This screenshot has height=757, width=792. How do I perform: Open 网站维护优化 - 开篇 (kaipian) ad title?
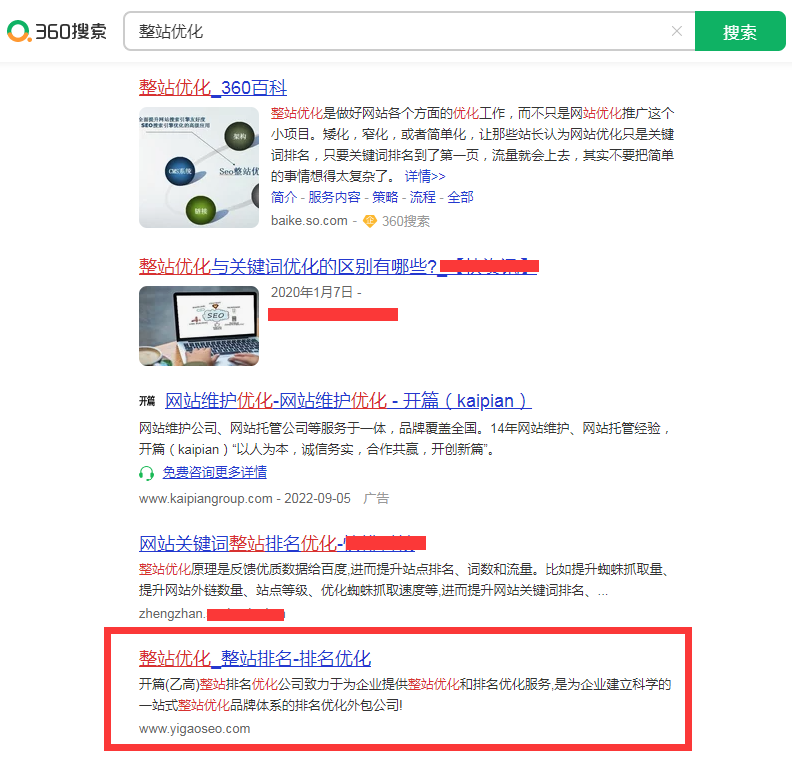(x=348, y=401)
